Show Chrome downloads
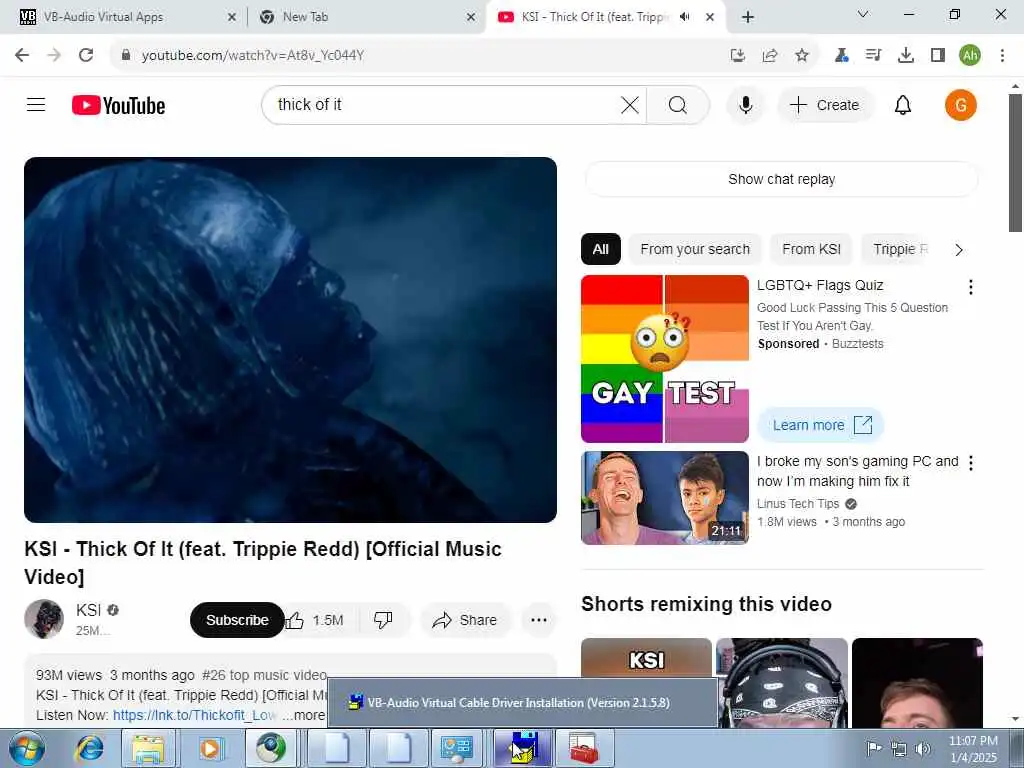 [x=905, y=55]
